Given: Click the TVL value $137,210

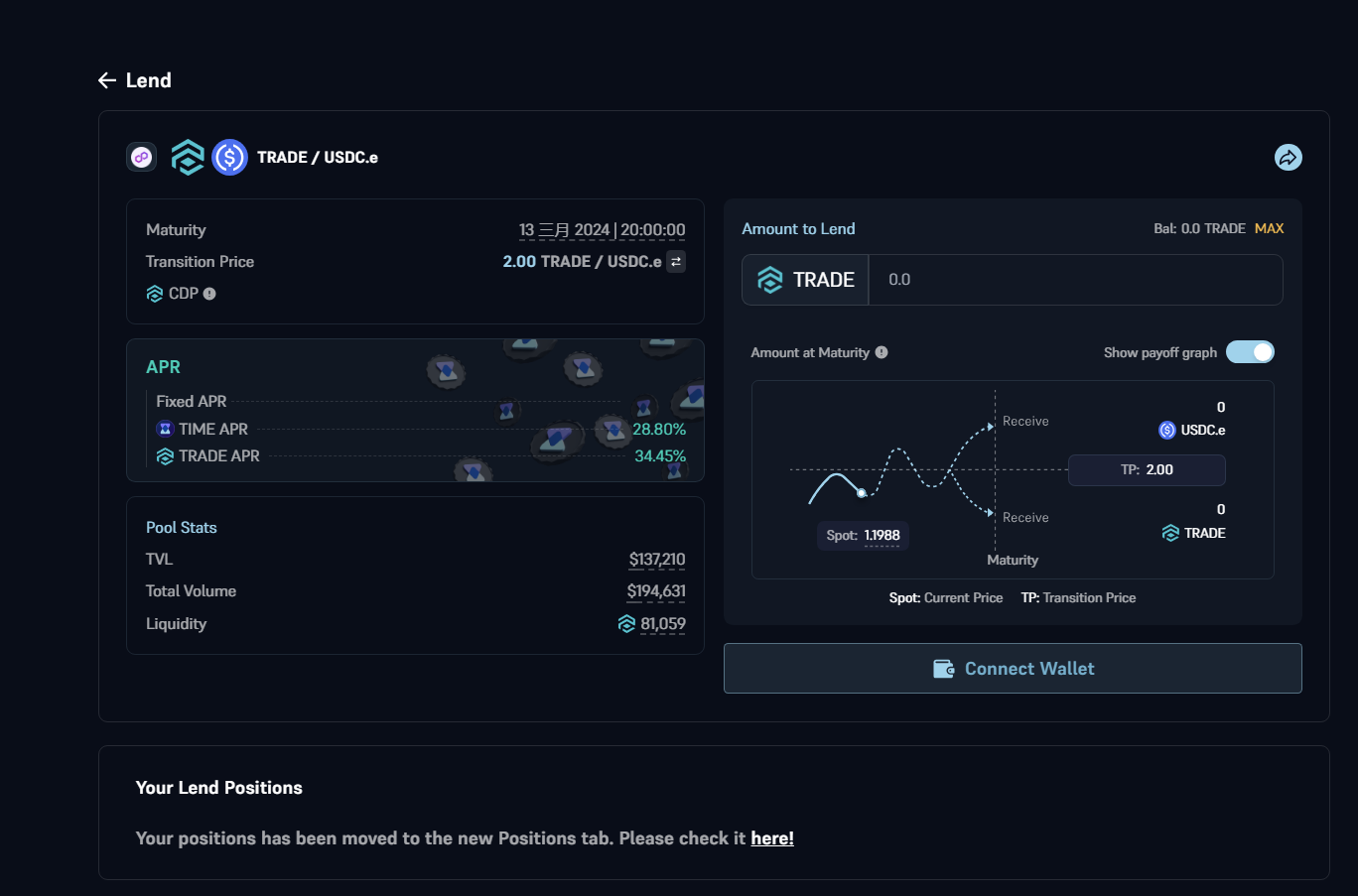Looking at the screenshot, I should [656, 560].
